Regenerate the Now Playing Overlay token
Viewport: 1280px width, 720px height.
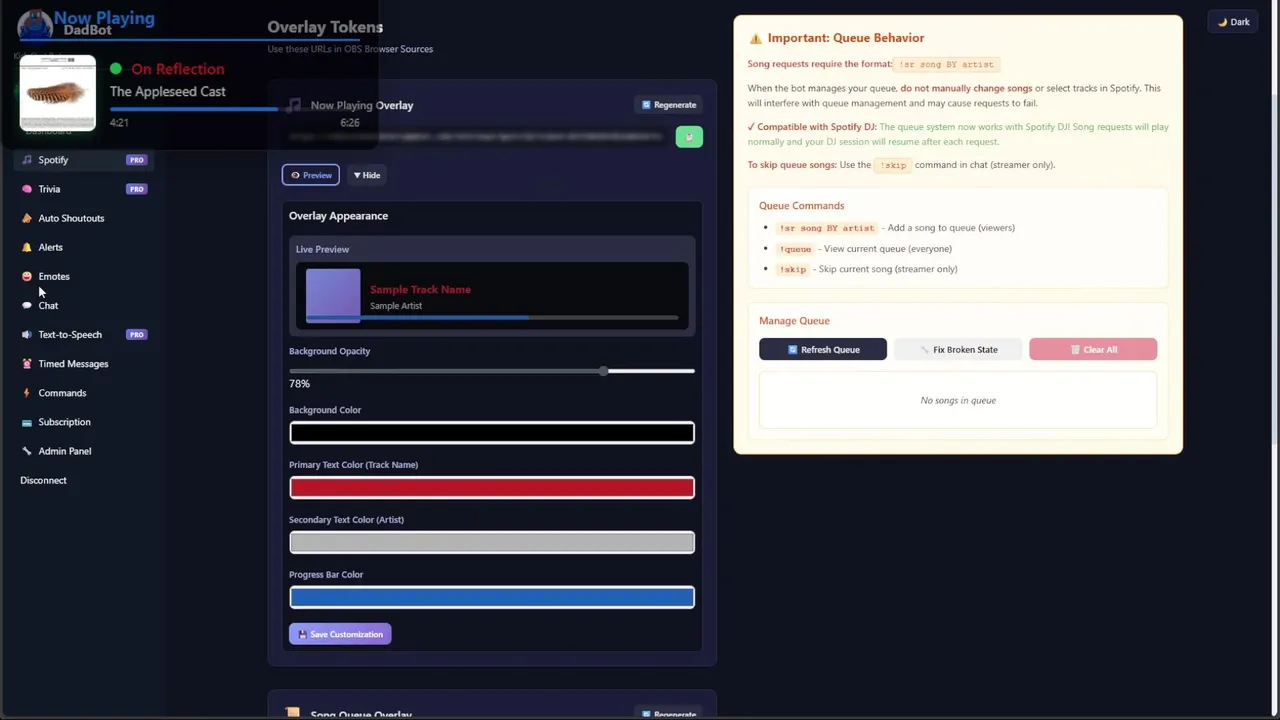(x=669, y=105)
